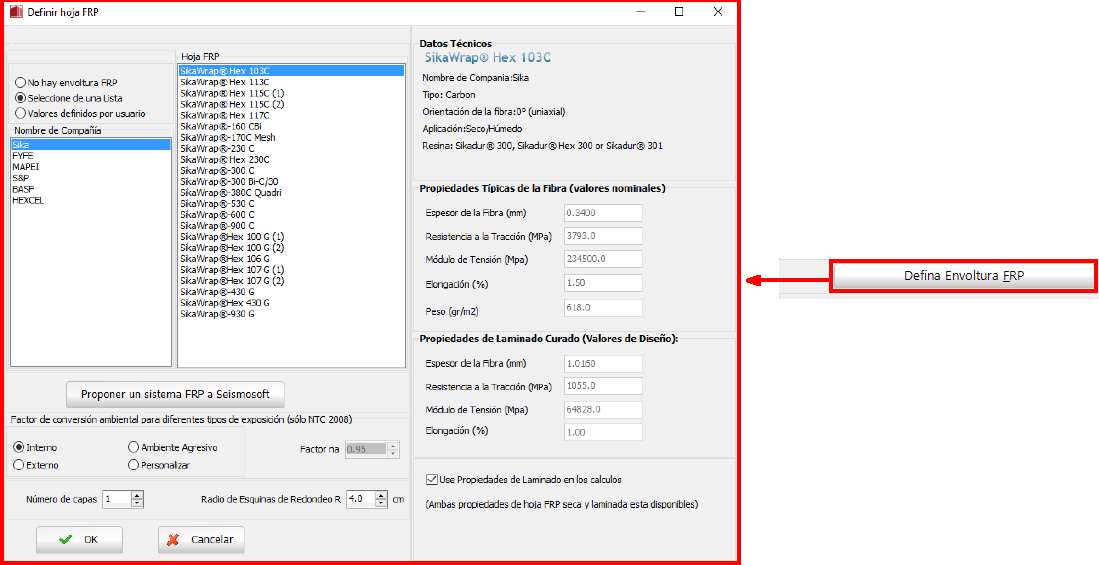Click Proponer un sistema FRP a Seismosoft
Viewport: 1099px width, 565px height.
click(175, 393)
